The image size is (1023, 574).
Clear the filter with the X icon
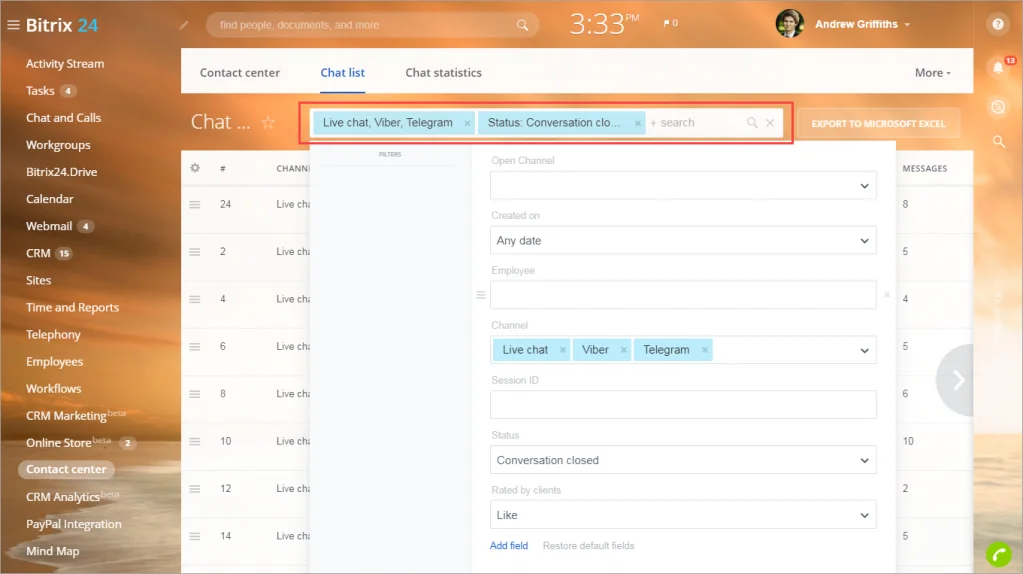pyautogui.click(x=770, y=123)
